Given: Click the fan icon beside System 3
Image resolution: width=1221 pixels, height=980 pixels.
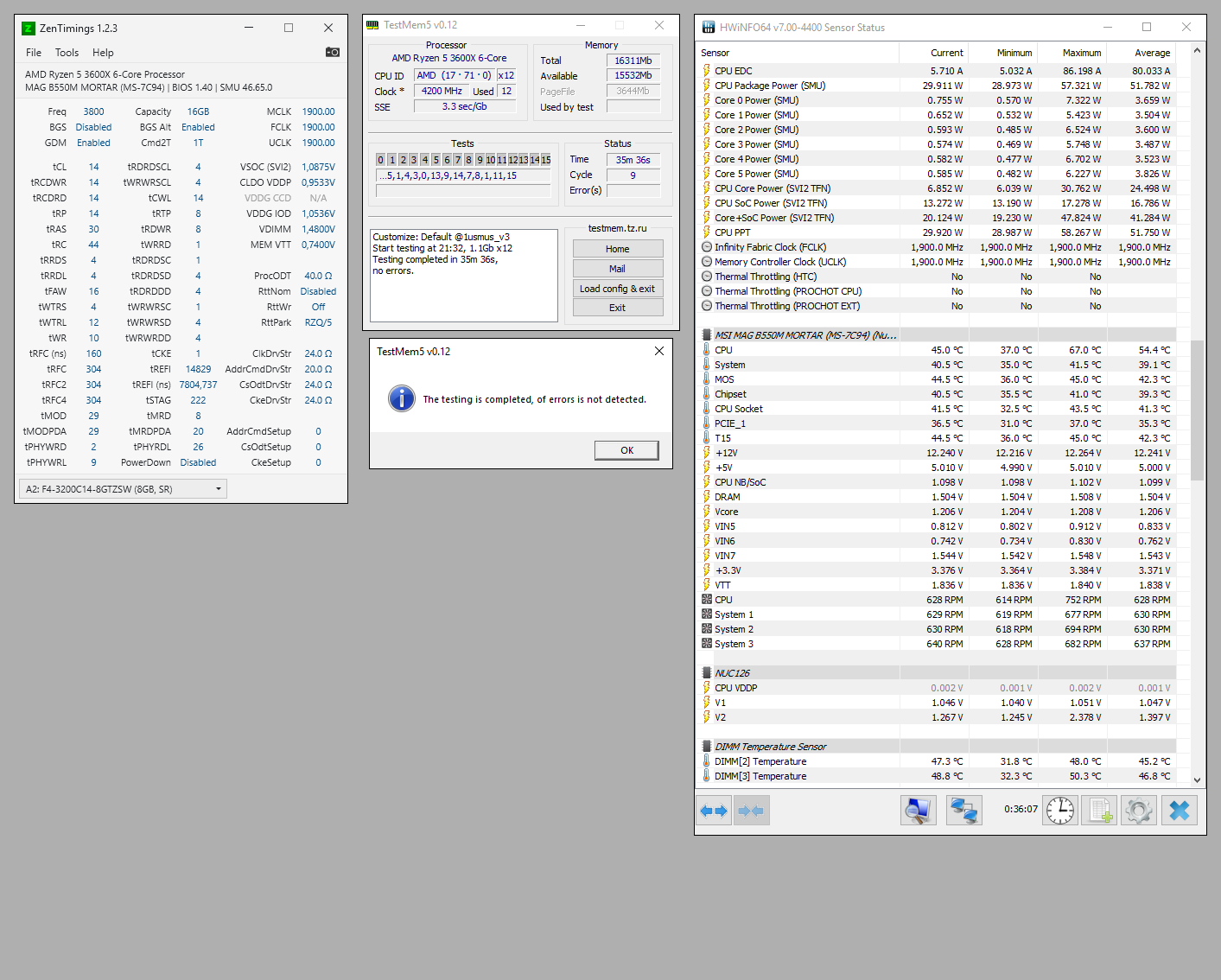Looking at the screenshot, I should pyautogui.click(x=706, y=644).
